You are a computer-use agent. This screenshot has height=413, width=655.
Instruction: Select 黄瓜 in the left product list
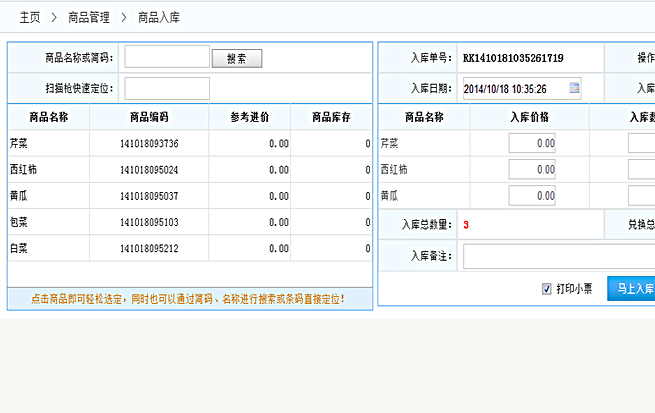pyautogui.click(x=19, y=195)
